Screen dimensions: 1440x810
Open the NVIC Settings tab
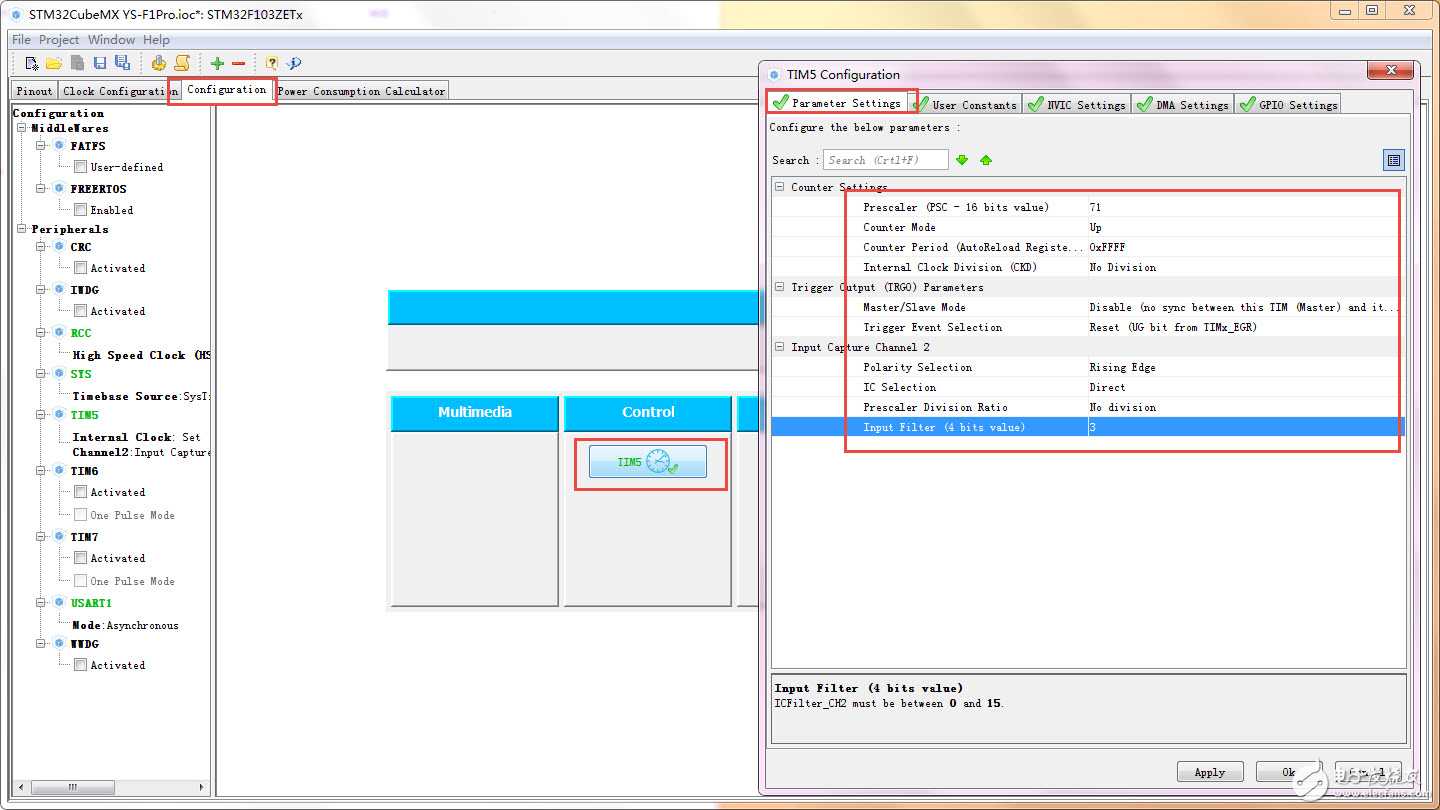click(x=1077, y=104)
